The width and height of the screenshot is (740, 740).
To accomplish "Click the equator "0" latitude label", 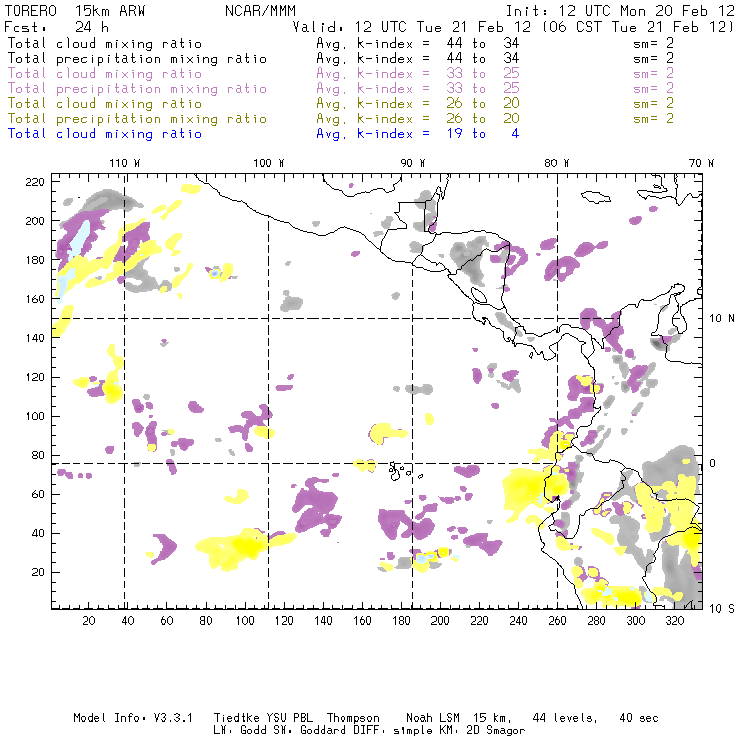I will [713, 463].
